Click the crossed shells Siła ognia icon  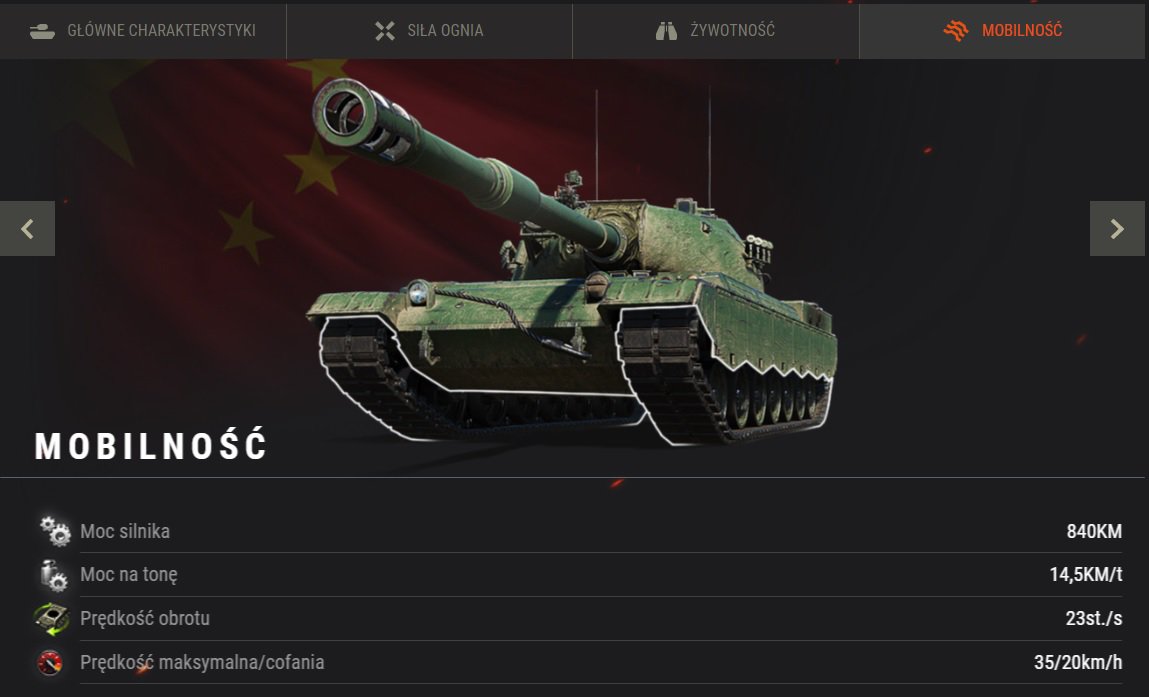coord(385,31)
